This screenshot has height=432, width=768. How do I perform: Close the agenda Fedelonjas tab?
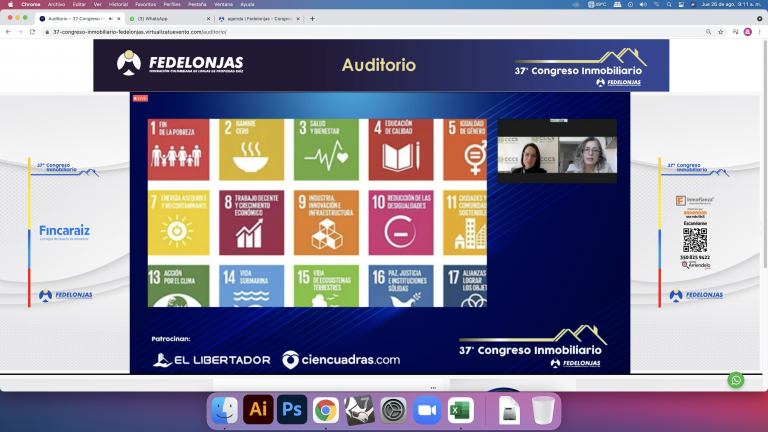pos(298,19)
